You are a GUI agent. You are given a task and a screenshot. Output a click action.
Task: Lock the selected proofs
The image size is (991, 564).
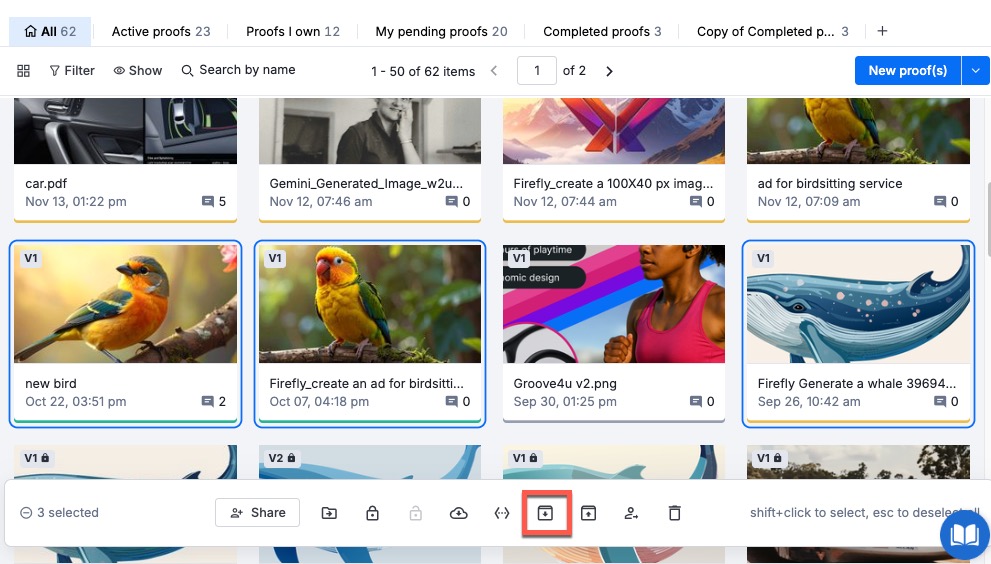tap(372, 513)
